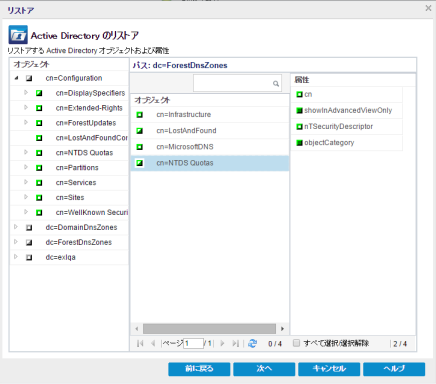Expand the cn=Sites tree node
This screenshot has height=384, width=436.
tap(26, 197)
